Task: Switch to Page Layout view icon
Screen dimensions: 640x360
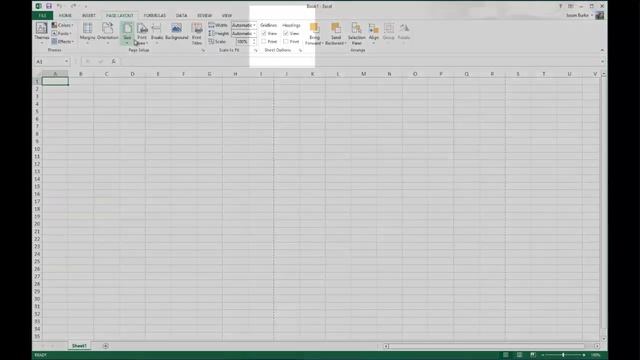Action: pyautogui.click(x=519, y=355)
